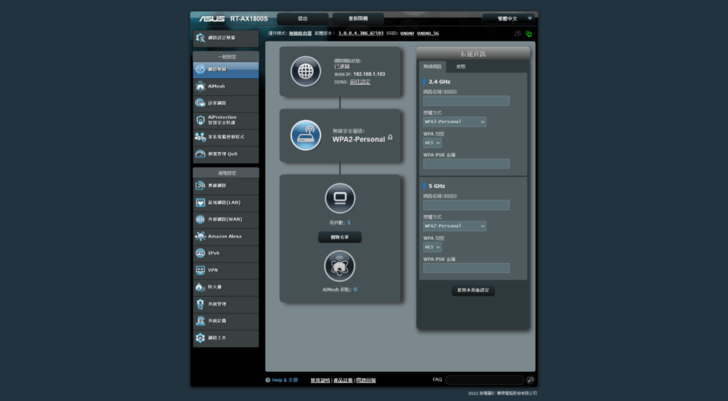This screenshot has width=728, height=401.
Task: Click the view client list button
Action: tap(340, 237)
